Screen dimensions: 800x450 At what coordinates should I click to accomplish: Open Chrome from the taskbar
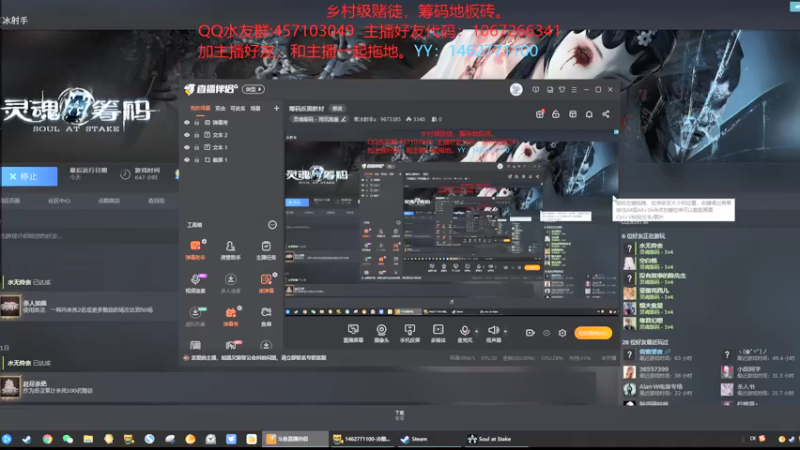coord(47,439)
